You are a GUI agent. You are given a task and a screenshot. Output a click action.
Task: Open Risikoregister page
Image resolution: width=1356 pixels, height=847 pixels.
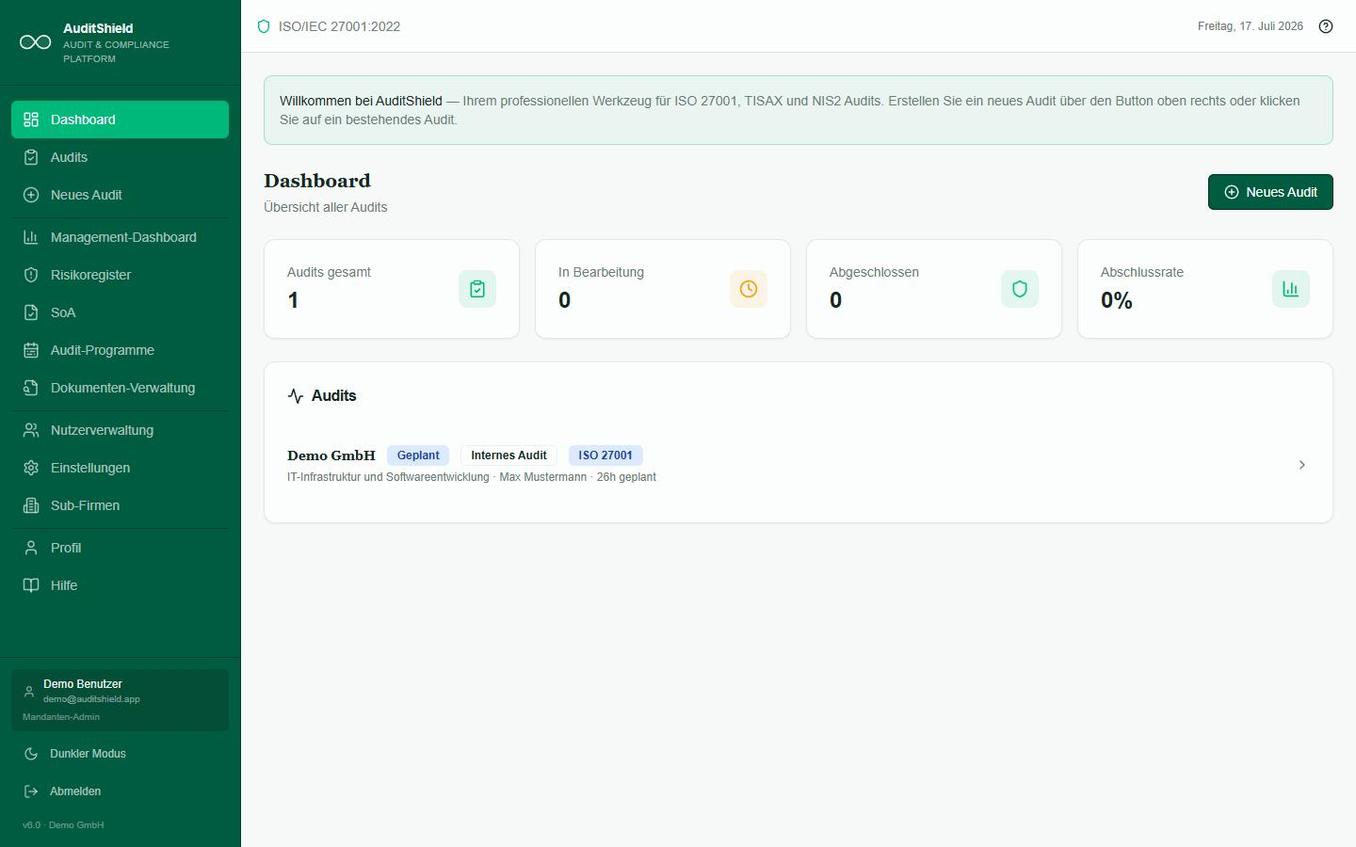tap(120, 275)
